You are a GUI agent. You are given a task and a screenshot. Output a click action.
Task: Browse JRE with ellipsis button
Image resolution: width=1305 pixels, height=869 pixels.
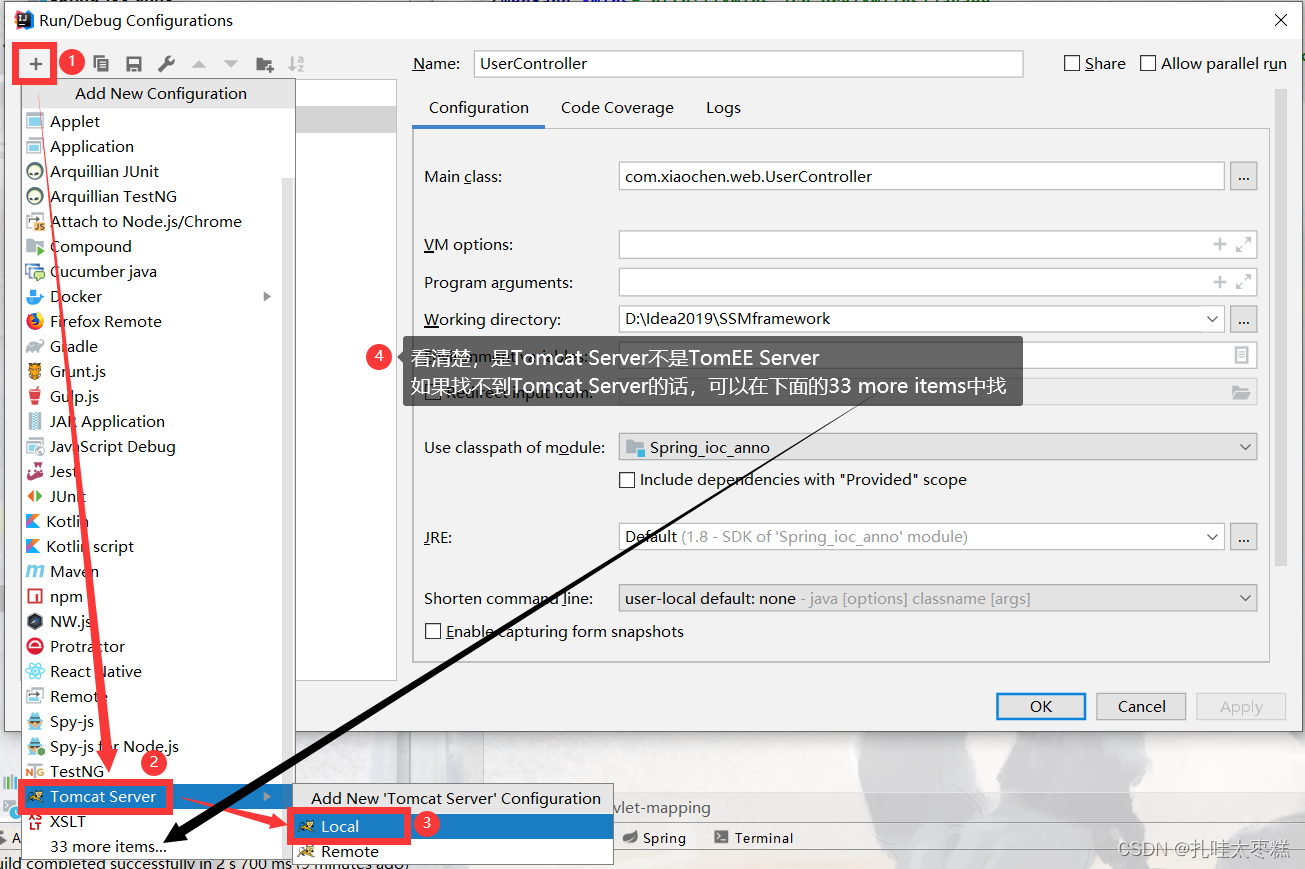click(x=1244, y=537)
